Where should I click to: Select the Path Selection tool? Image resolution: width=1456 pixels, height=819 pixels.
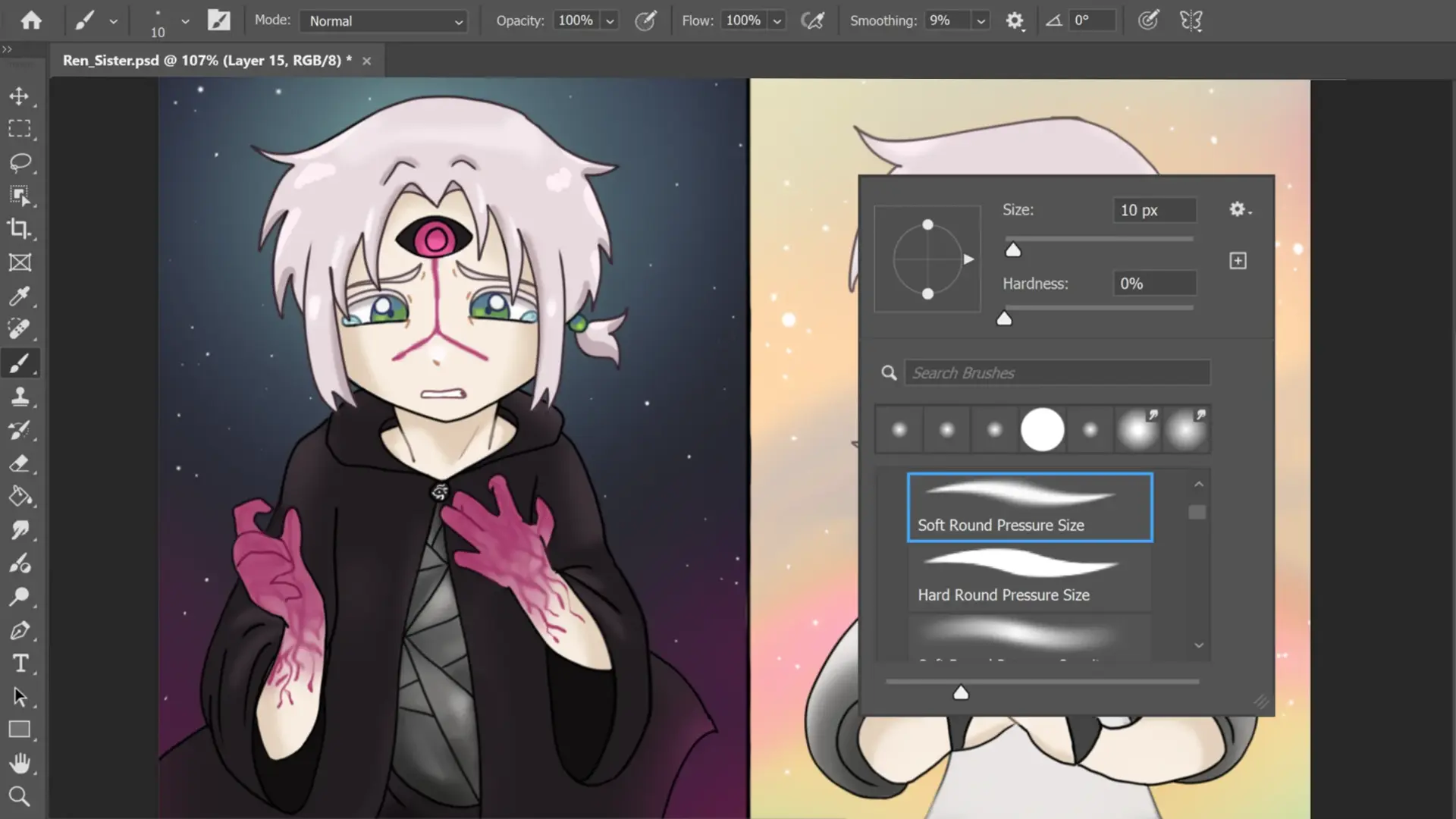coord(20,697)
